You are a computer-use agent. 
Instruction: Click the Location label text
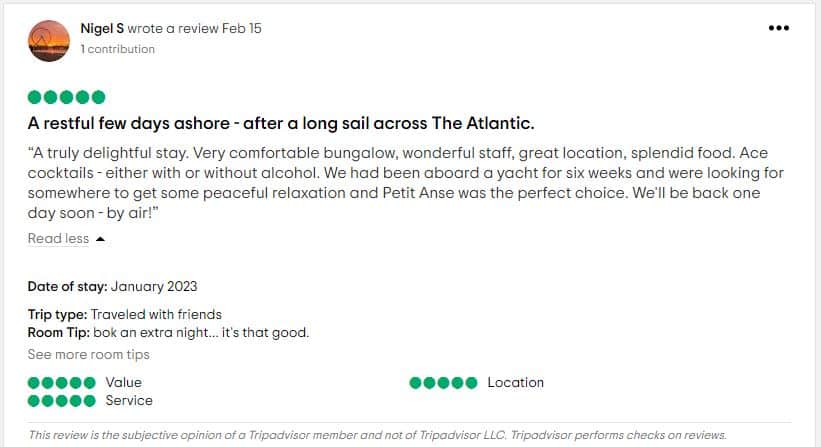(516, 383)
